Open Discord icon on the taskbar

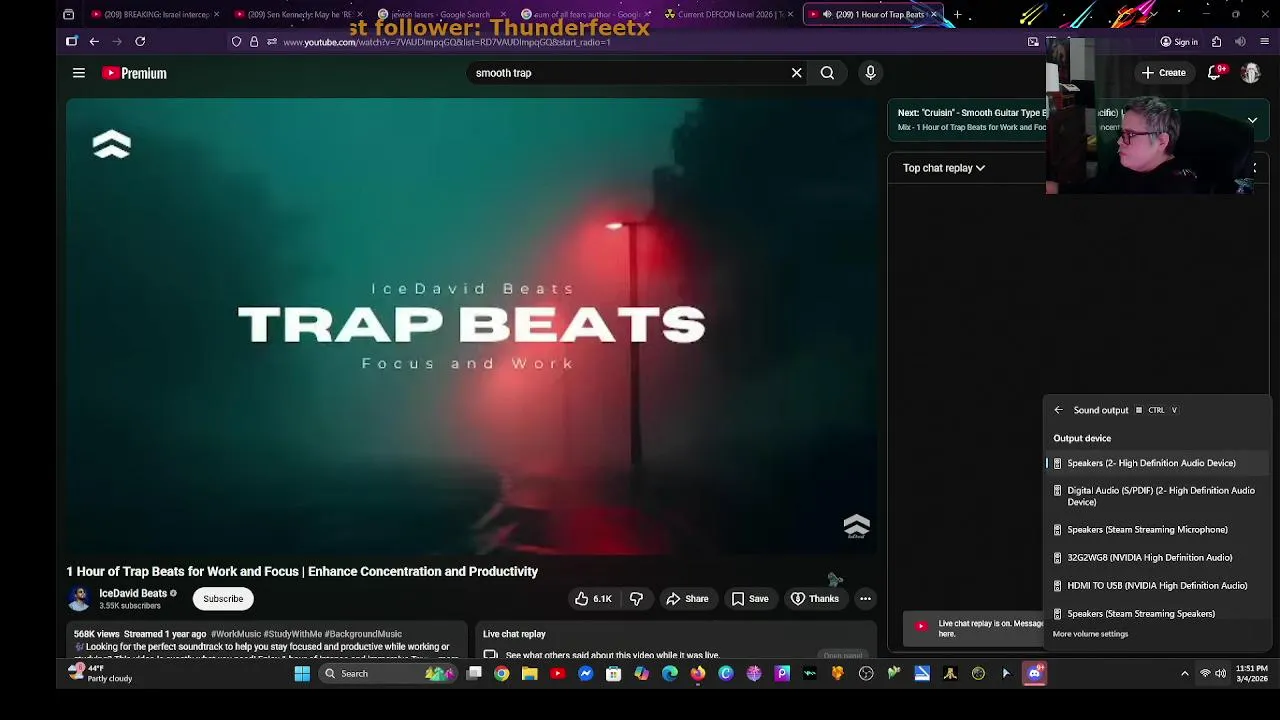(1034, 674)
